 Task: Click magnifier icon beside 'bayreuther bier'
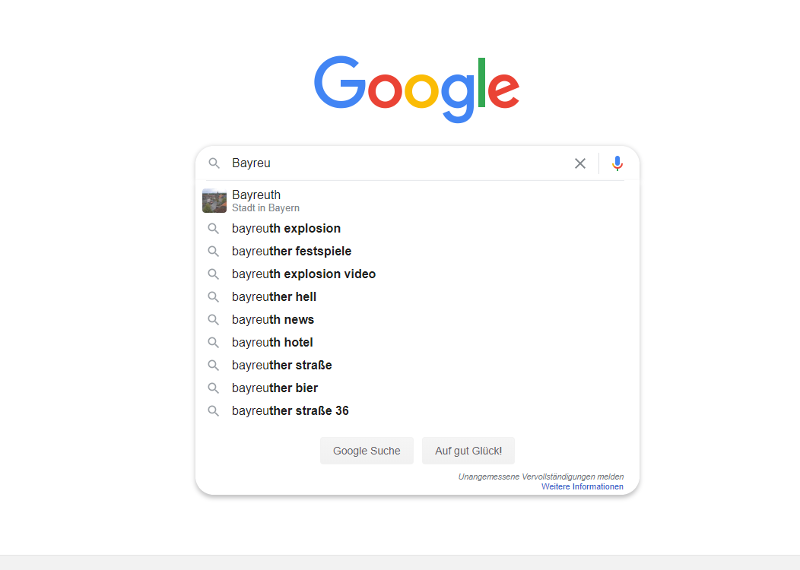tap(213, 388)
